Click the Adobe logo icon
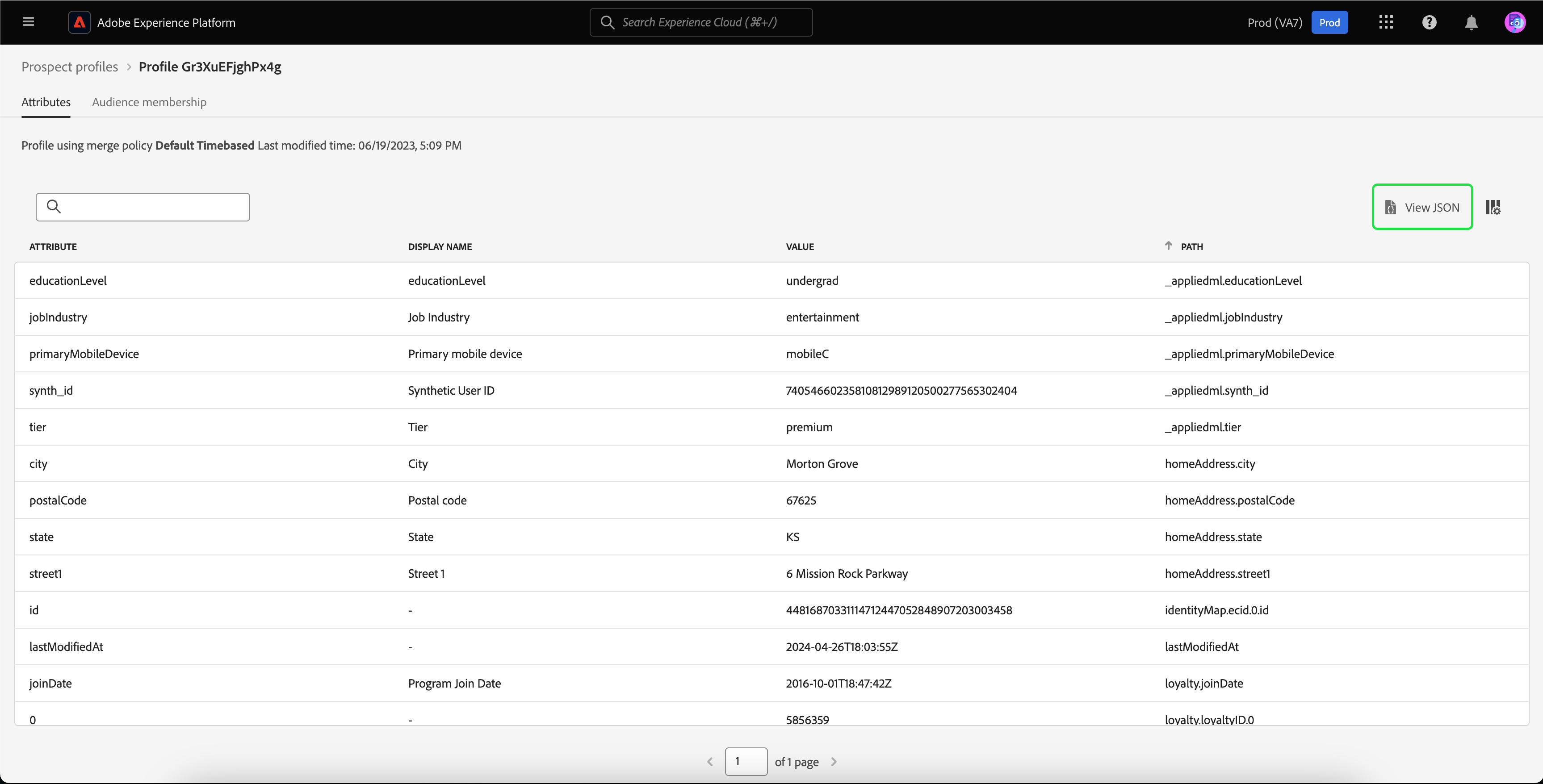The image size is (1543, 784). (x=79, y=22)
